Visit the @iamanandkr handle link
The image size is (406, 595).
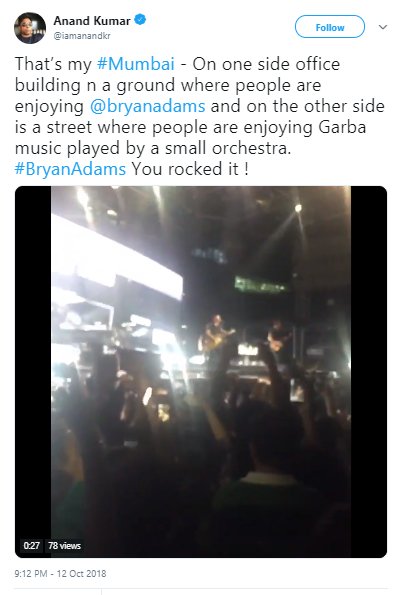[x=82, y=36]
